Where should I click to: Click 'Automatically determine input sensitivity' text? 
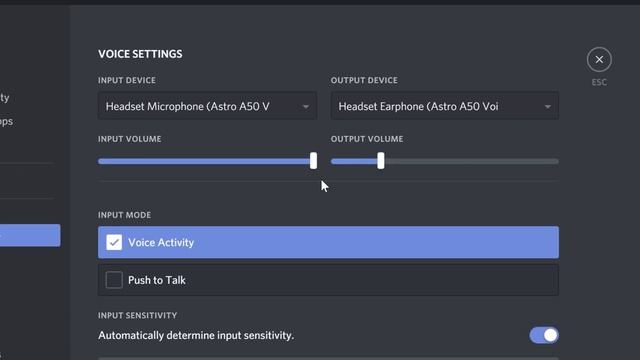(x=196, y=336)
